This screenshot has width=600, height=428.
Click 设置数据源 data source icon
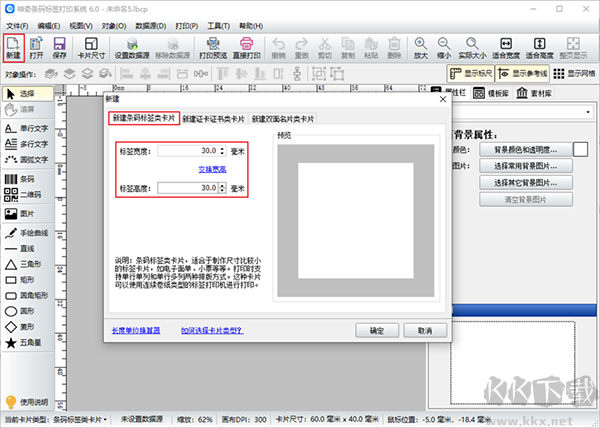point(132,48)
